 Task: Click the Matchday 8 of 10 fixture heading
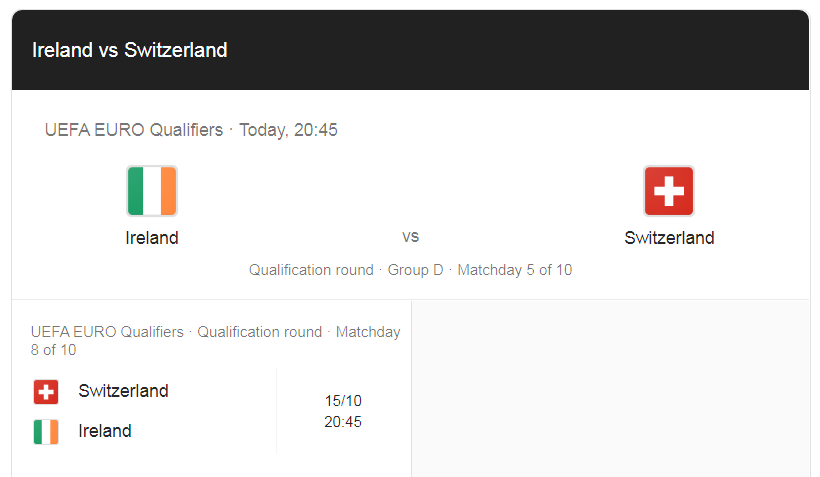(215, 340)
